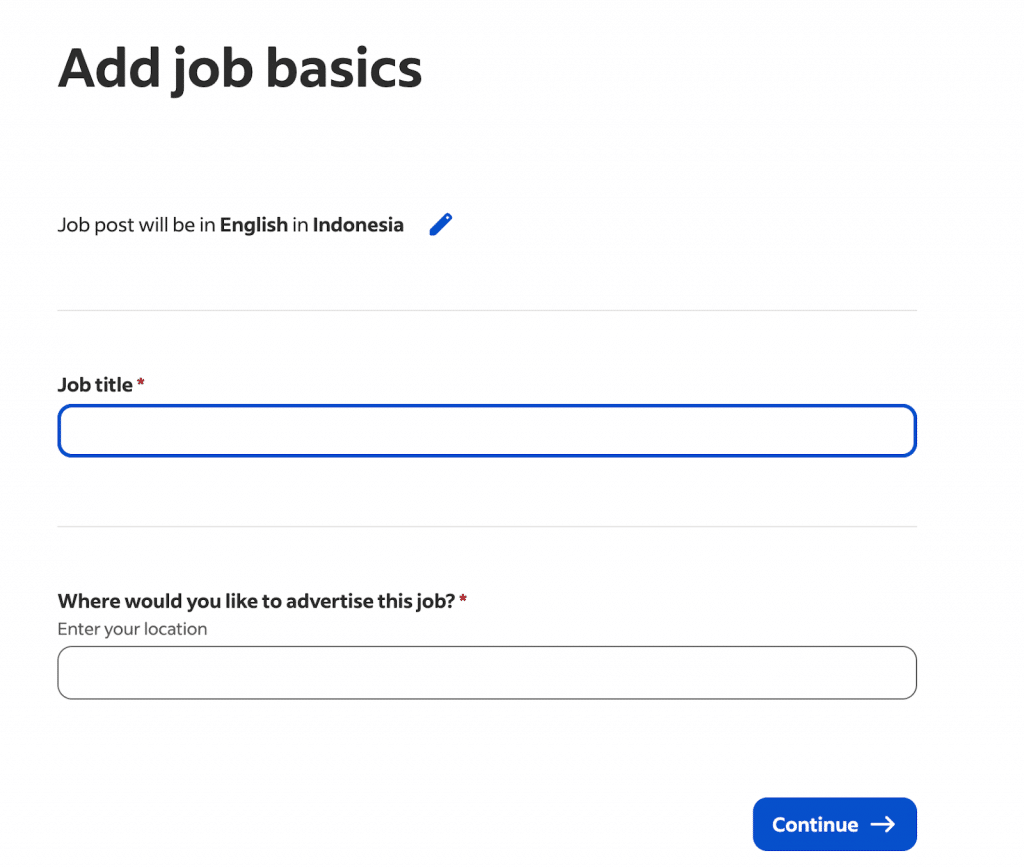Viewport: 1024px width, 867px height.
Task: Click inside the Job title input field
Action: tap(487, 430)
